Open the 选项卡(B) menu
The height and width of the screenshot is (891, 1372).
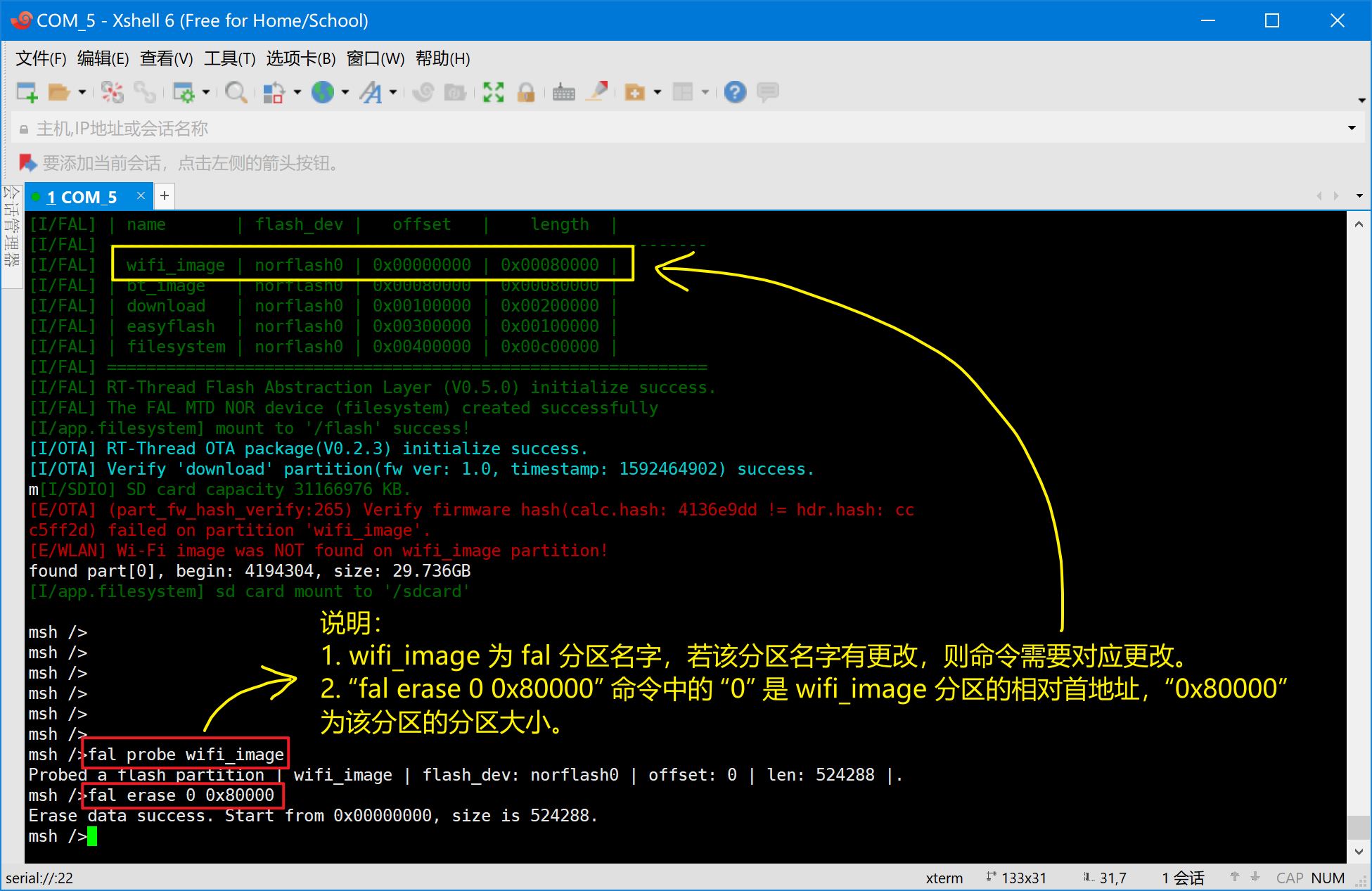301,58
